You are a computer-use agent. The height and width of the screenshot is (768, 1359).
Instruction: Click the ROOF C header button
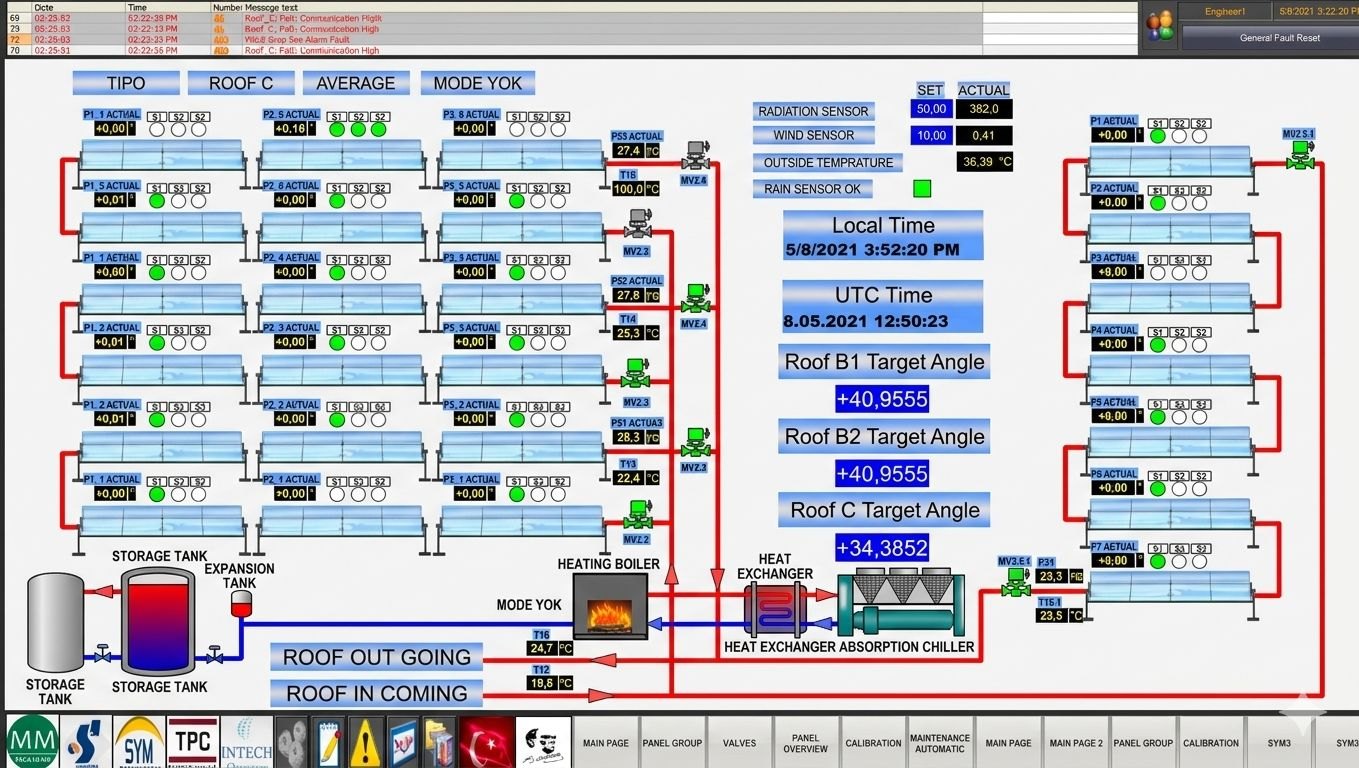pyautogui.click(x=240, y=83)
